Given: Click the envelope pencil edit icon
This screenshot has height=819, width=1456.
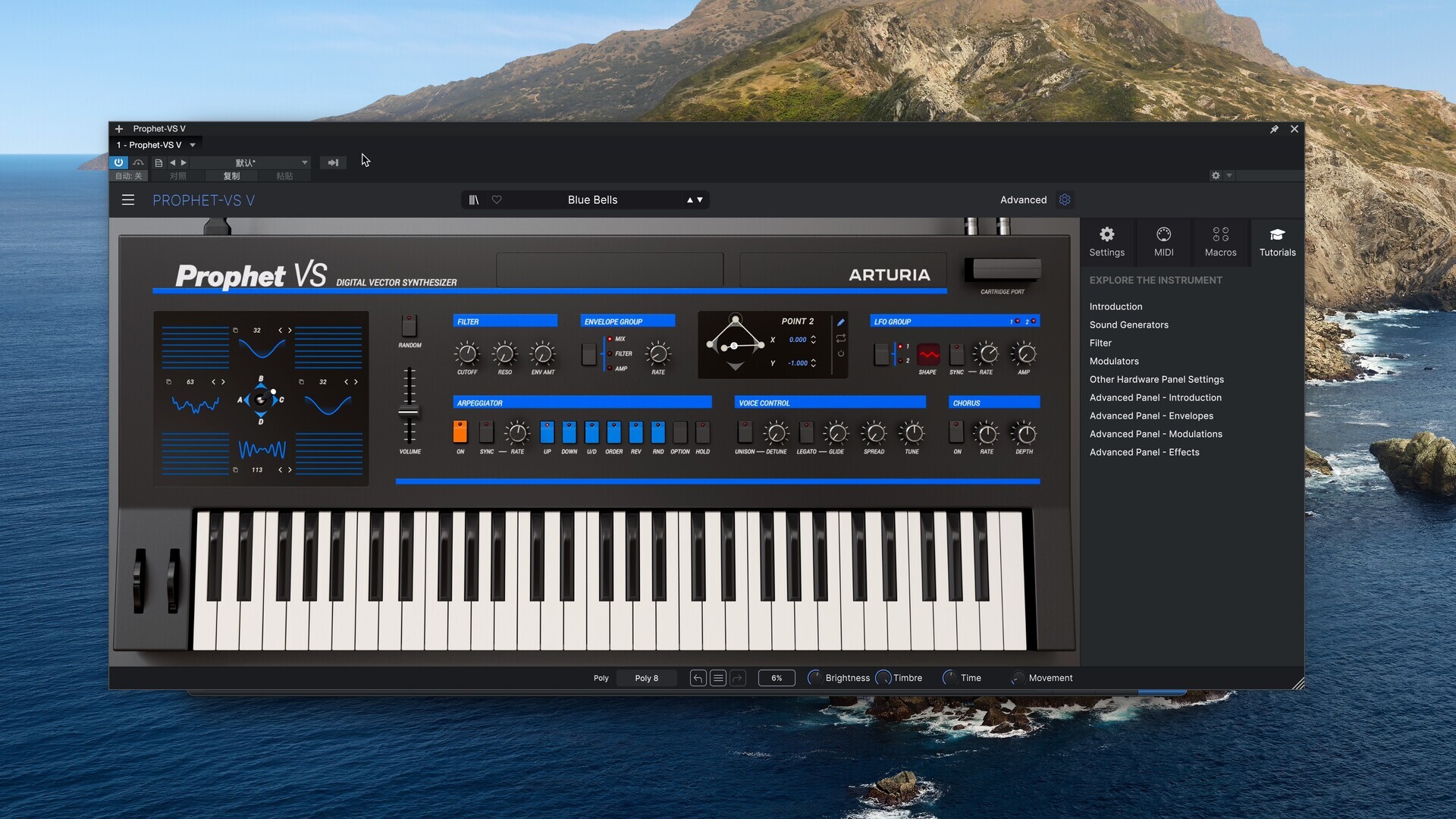Looking at the screenshot, I should [x=841, y=322].
